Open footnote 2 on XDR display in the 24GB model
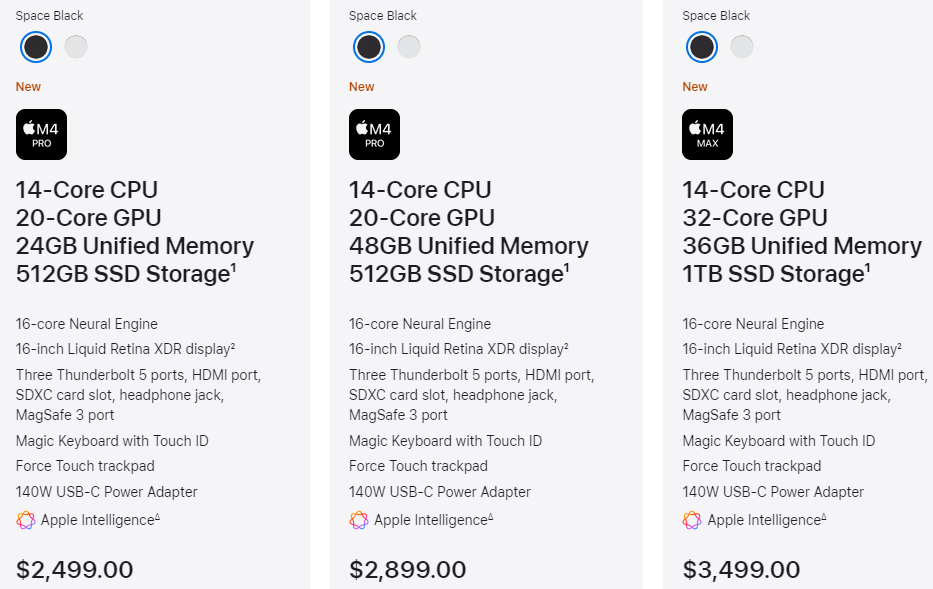Image resolution: width=933 pixels, height=589 pixels. tap(232, 346)
